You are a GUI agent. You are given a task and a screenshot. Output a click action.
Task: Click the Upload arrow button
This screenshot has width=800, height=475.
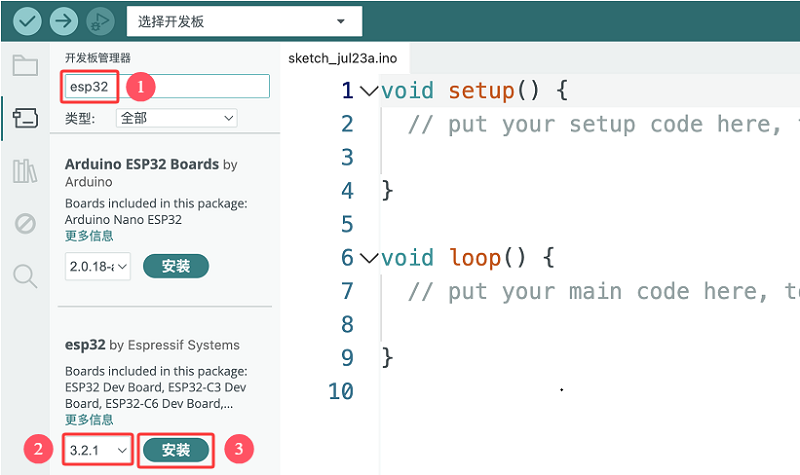pos(64,21)
